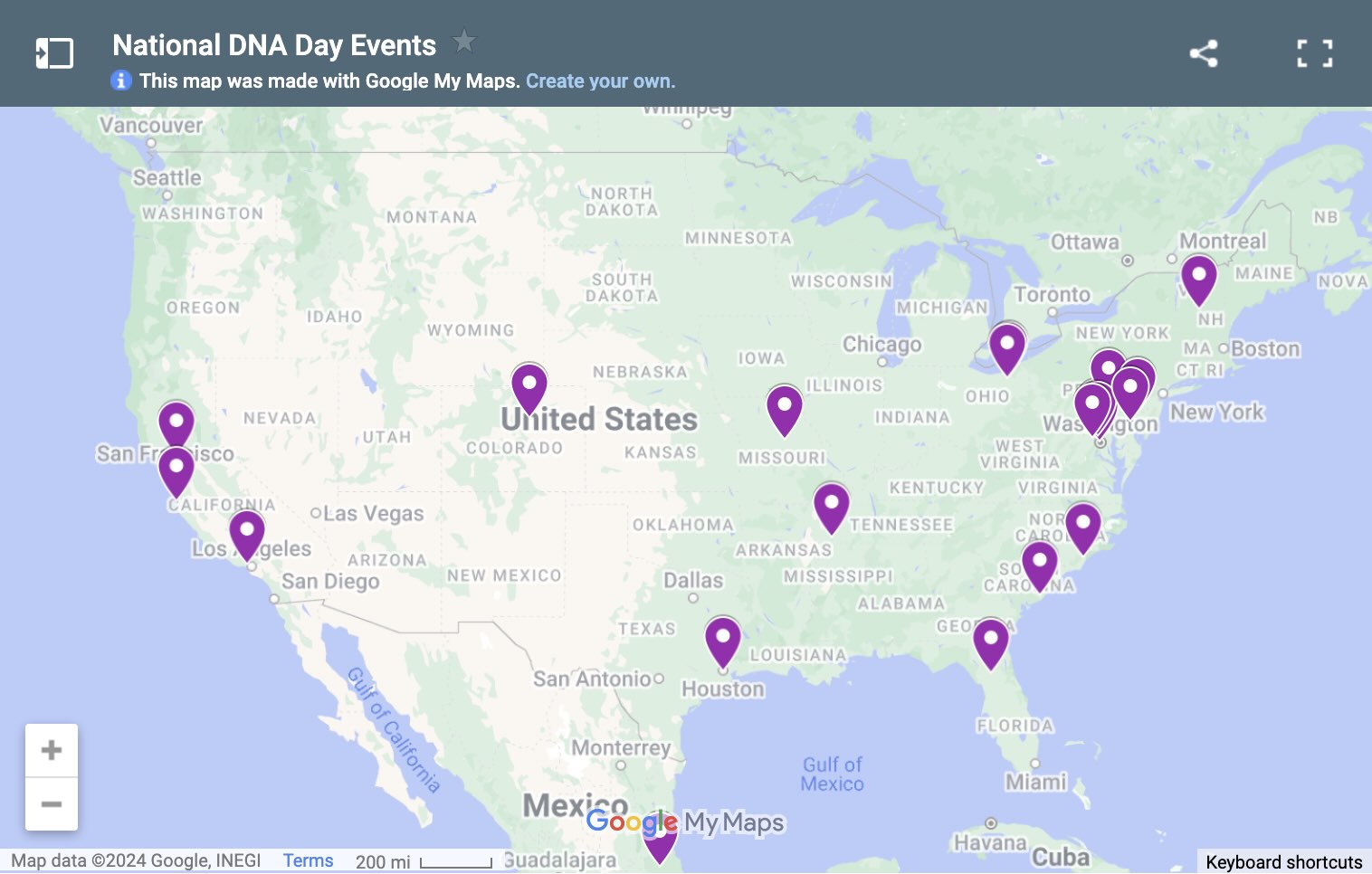
Task: Select the purple pin over Los Angeles
Action: pyautogui.click(x=247, y=536)
